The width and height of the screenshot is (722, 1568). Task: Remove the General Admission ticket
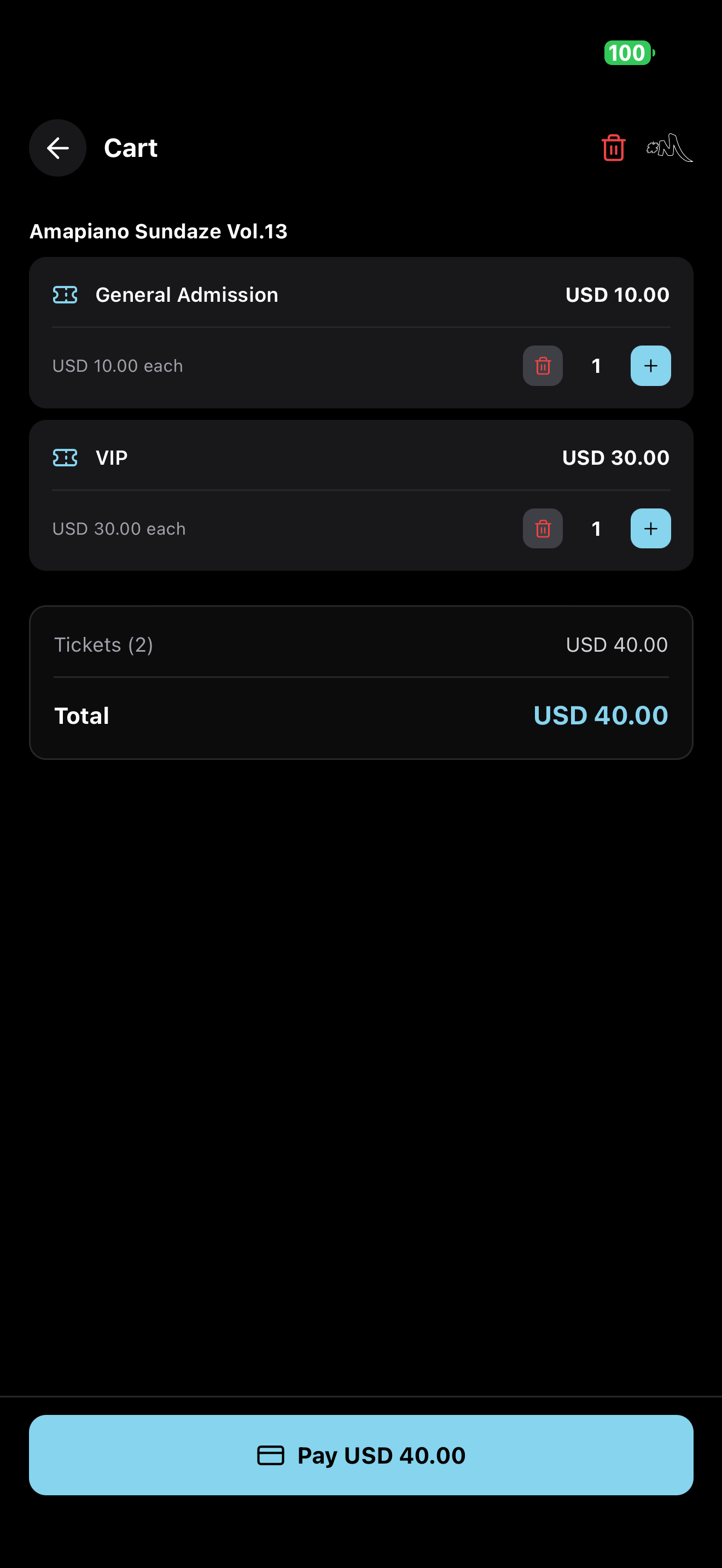click(x=543, y=366)
